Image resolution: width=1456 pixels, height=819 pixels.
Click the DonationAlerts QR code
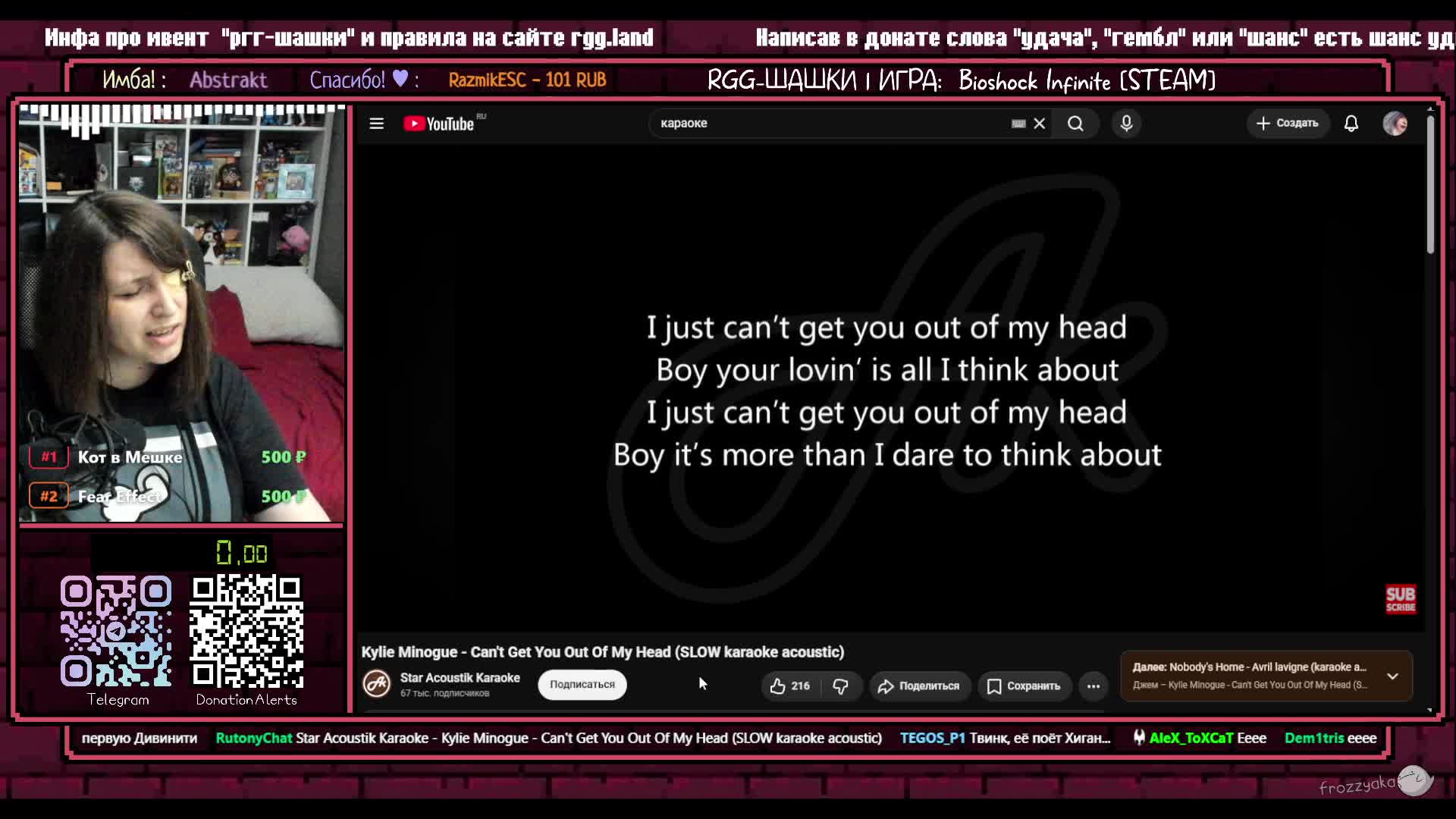point(246,631)
